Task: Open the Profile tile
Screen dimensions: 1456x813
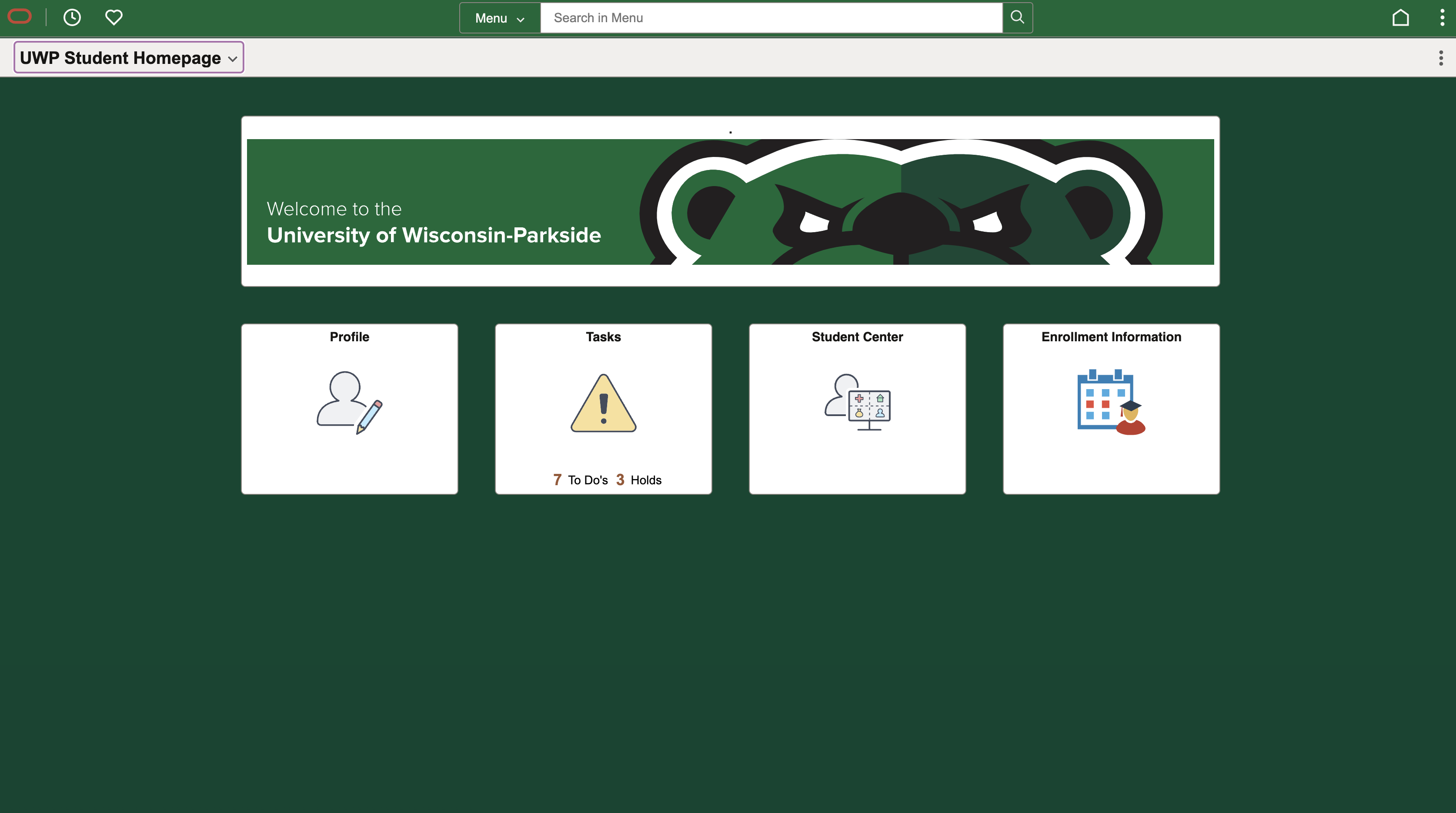Action: (x=349, y=409)
